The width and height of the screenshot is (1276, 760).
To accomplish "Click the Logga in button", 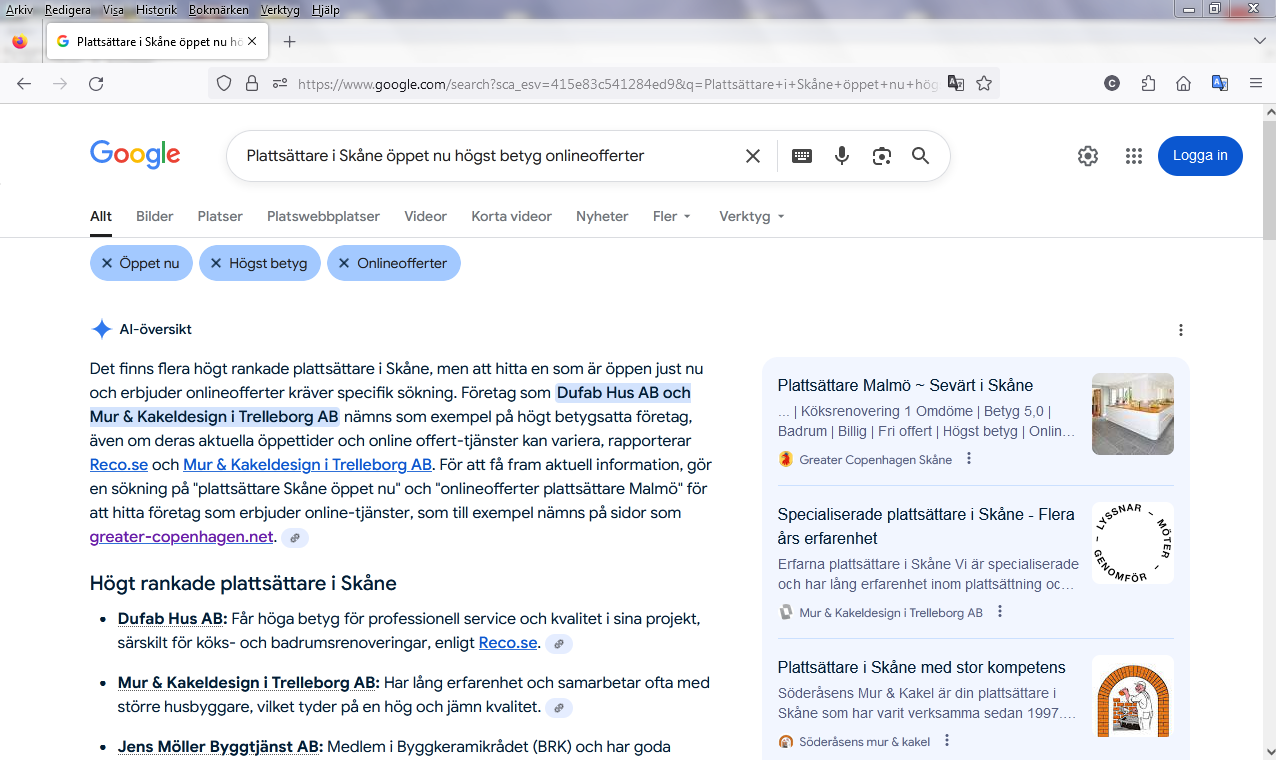I will tap(1200, 156).
